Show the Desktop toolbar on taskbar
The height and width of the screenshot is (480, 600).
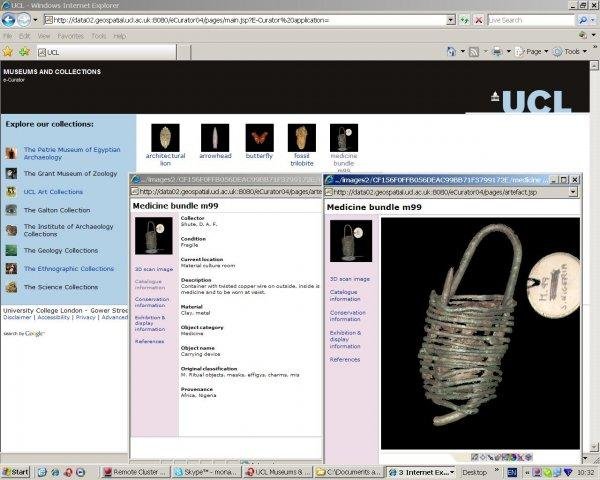point(474,472)
